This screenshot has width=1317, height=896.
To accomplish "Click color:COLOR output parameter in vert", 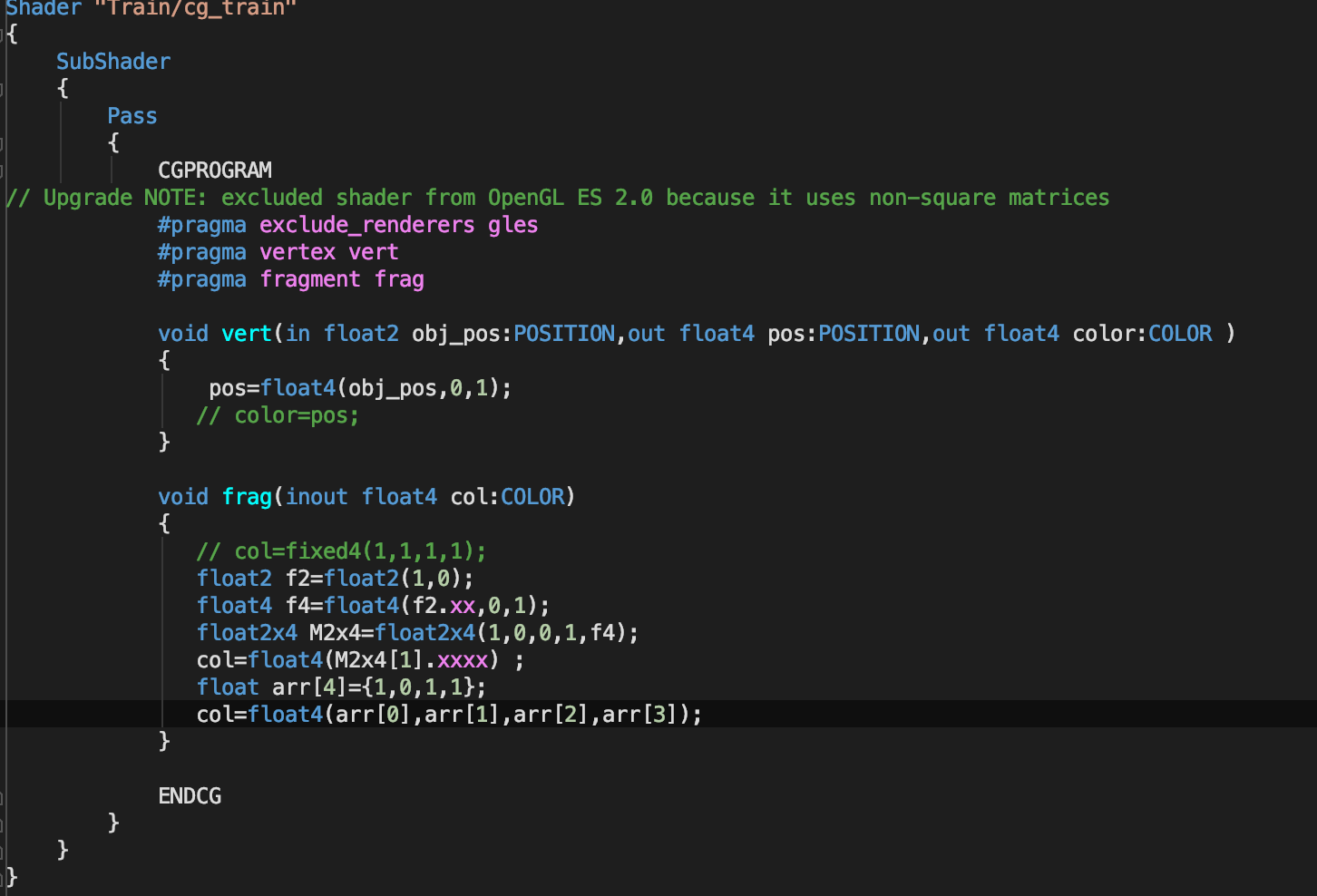I will click(x=1142, y=334).
